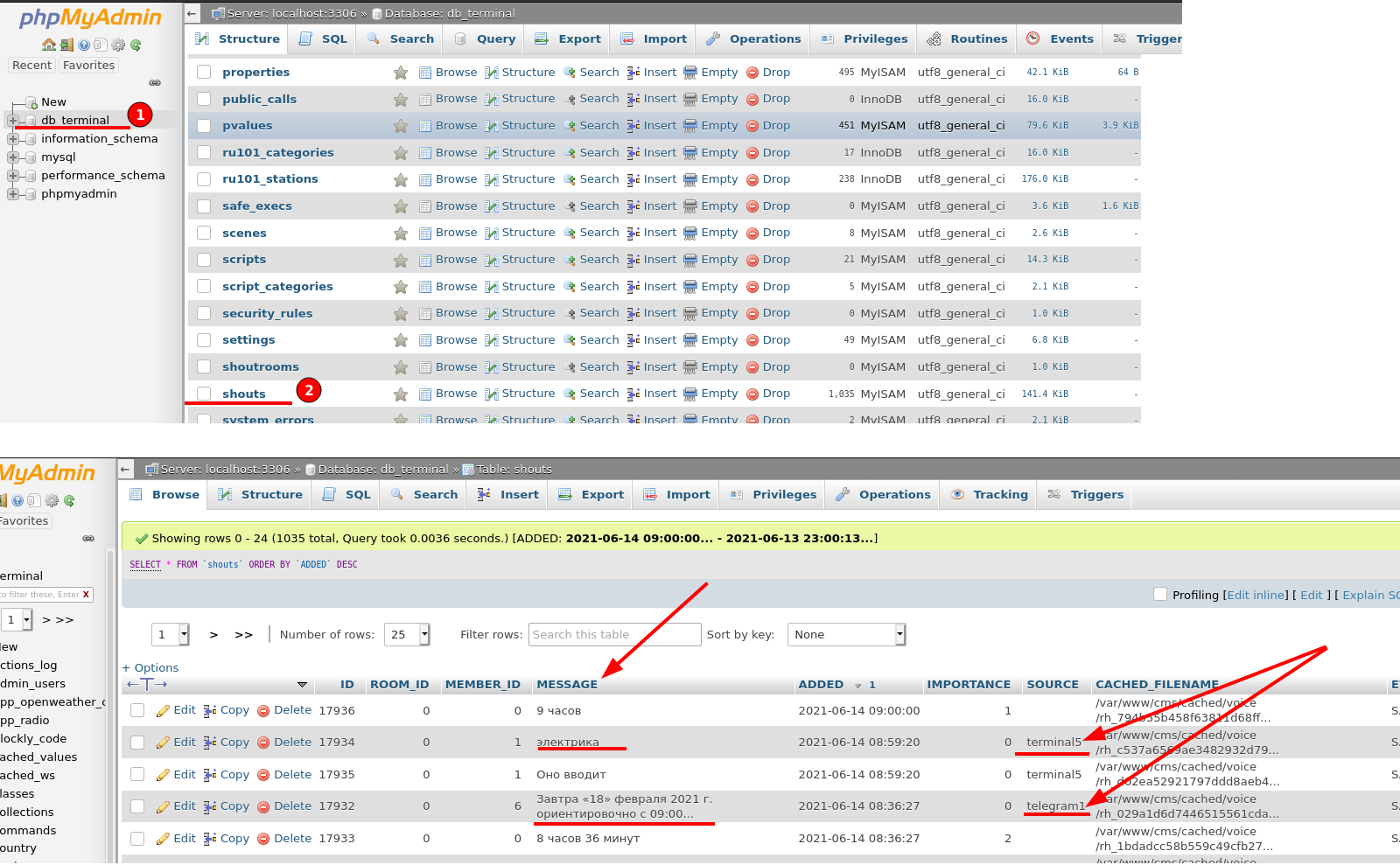Star the pvalues table as favorite

(x=401, y=126)
